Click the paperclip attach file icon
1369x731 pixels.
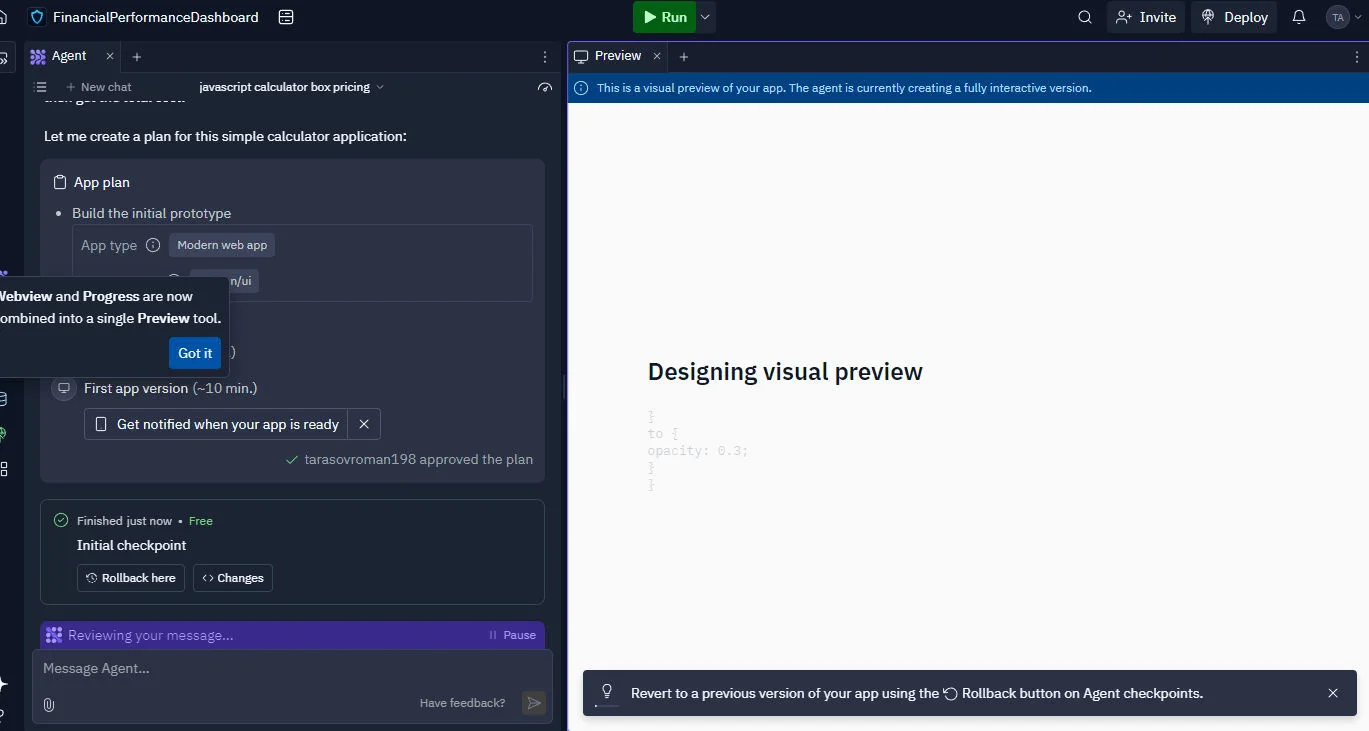(x=49, y=704)
